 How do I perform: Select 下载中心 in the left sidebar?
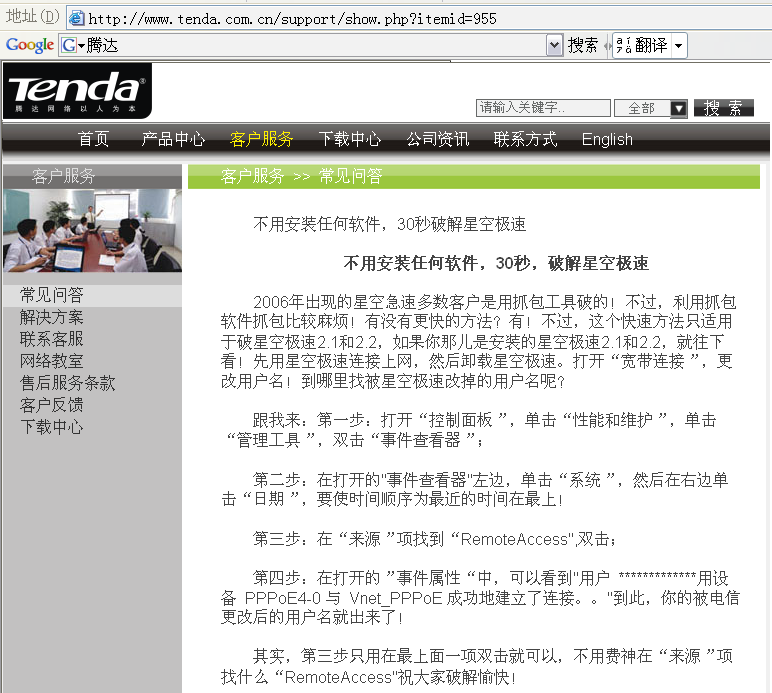[52, 426]
